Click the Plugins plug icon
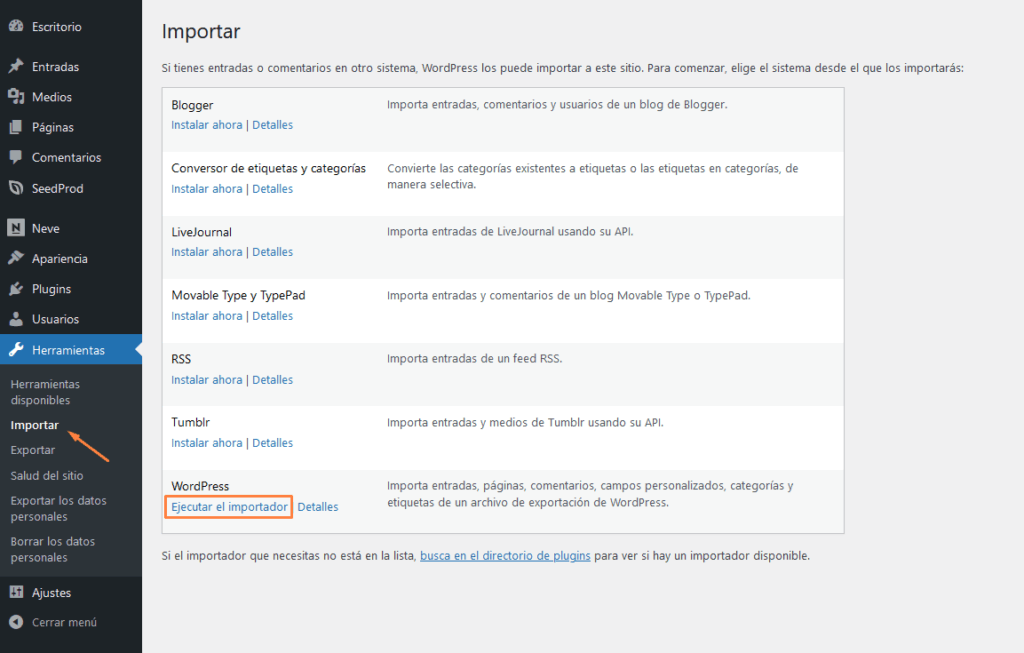1024x653 pixels. 16,289
